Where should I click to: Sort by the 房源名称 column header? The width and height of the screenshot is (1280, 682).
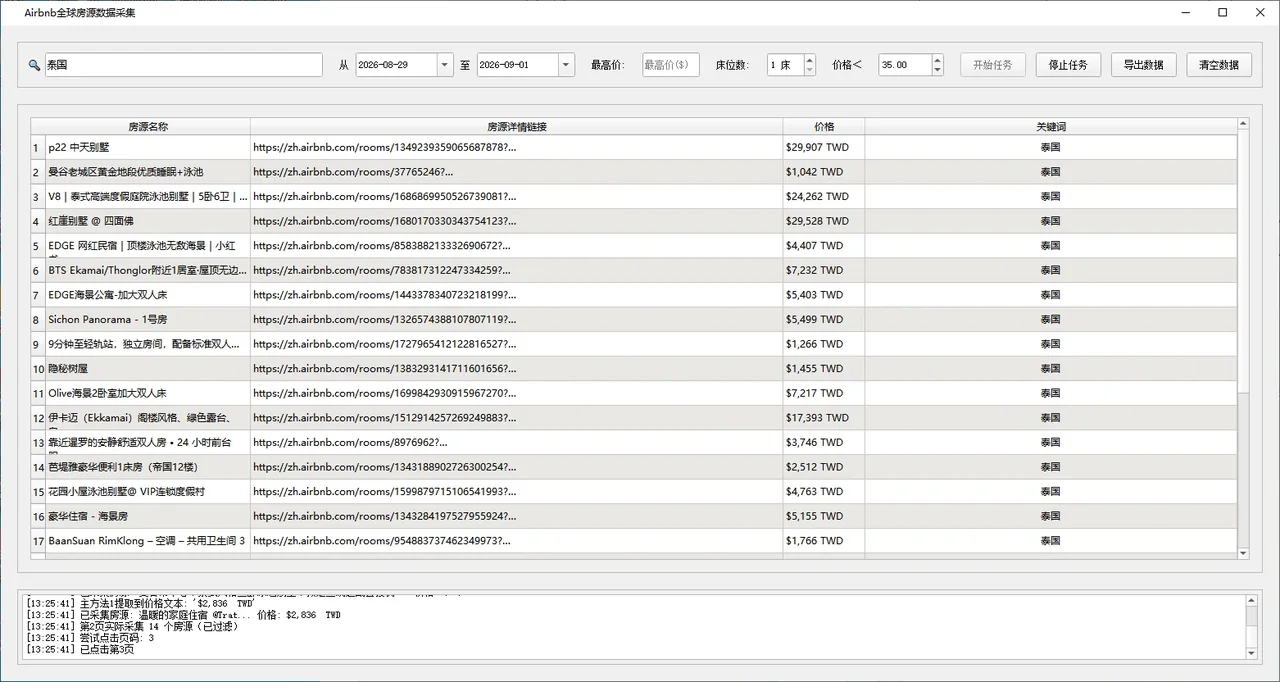(148, 127)
